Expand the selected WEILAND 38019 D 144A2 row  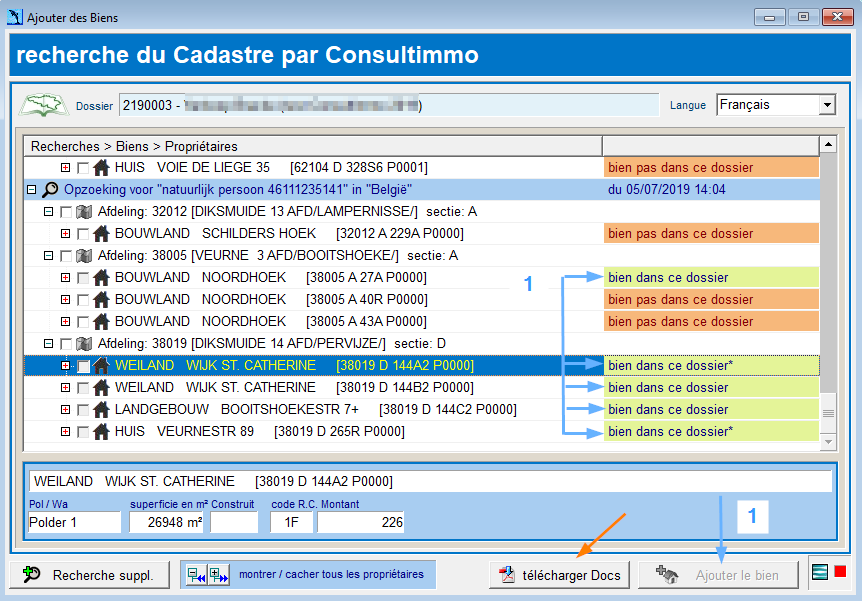click(65, 366)
